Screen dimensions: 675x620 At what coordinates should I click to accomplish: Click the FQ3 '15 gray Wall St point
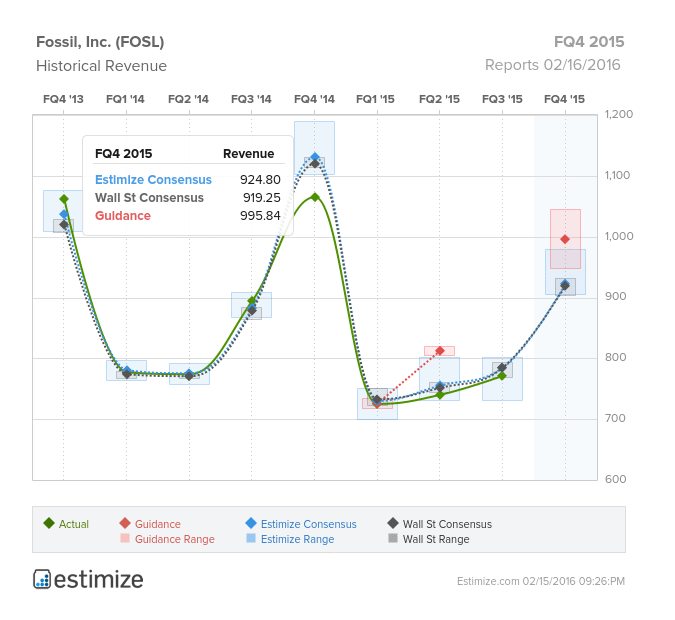click(x=502, y=368)
